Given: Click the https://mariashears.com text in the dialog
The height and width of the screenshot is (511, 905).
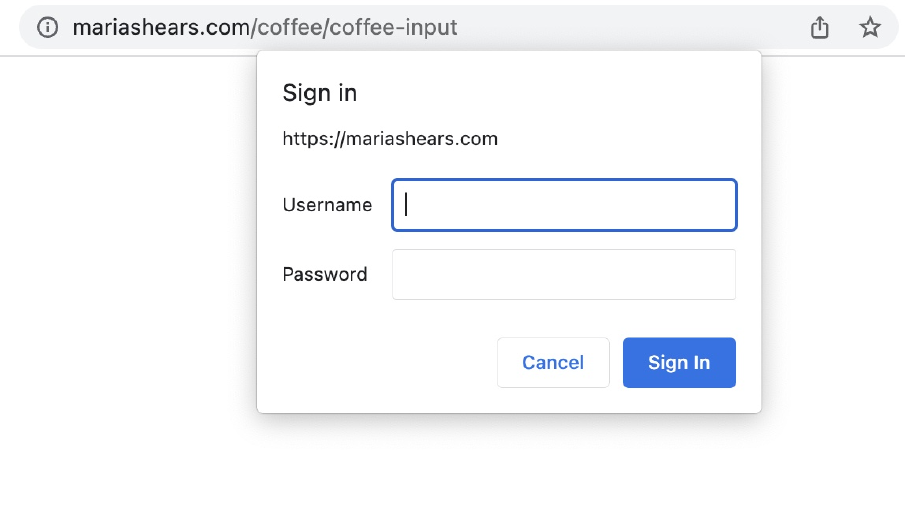Looking at the screenshot, I should (x=390, y=139).
